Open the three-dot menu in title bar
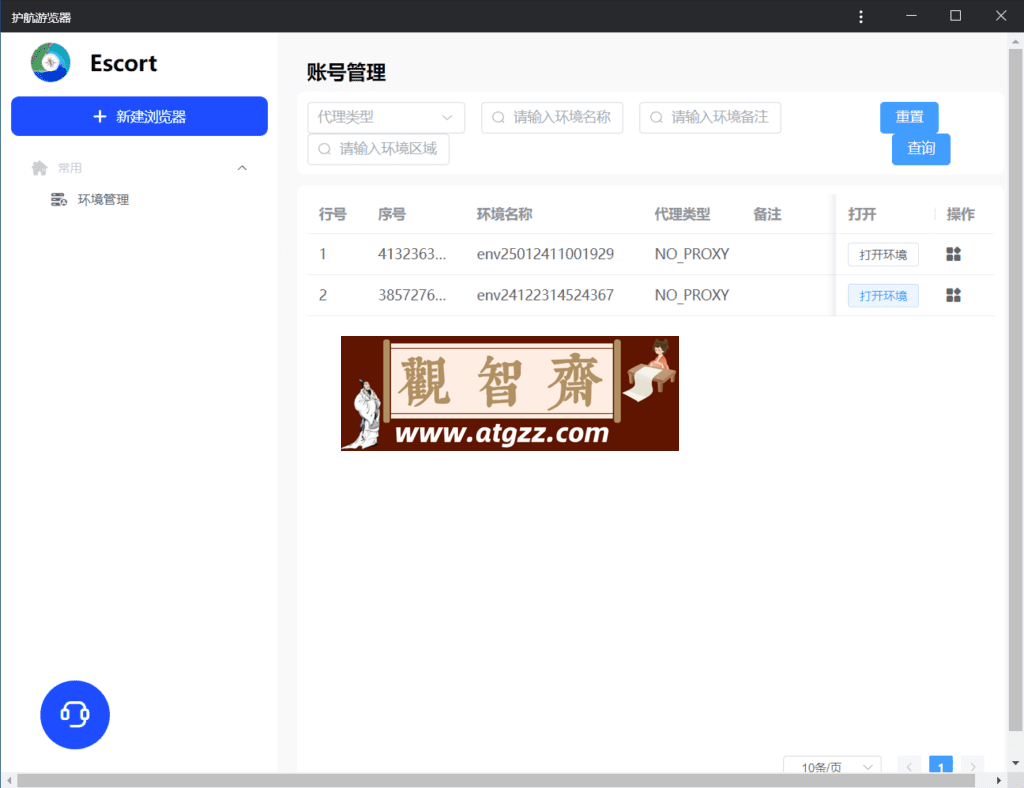Screen dimensions: 1024x788 pos(861,16)
